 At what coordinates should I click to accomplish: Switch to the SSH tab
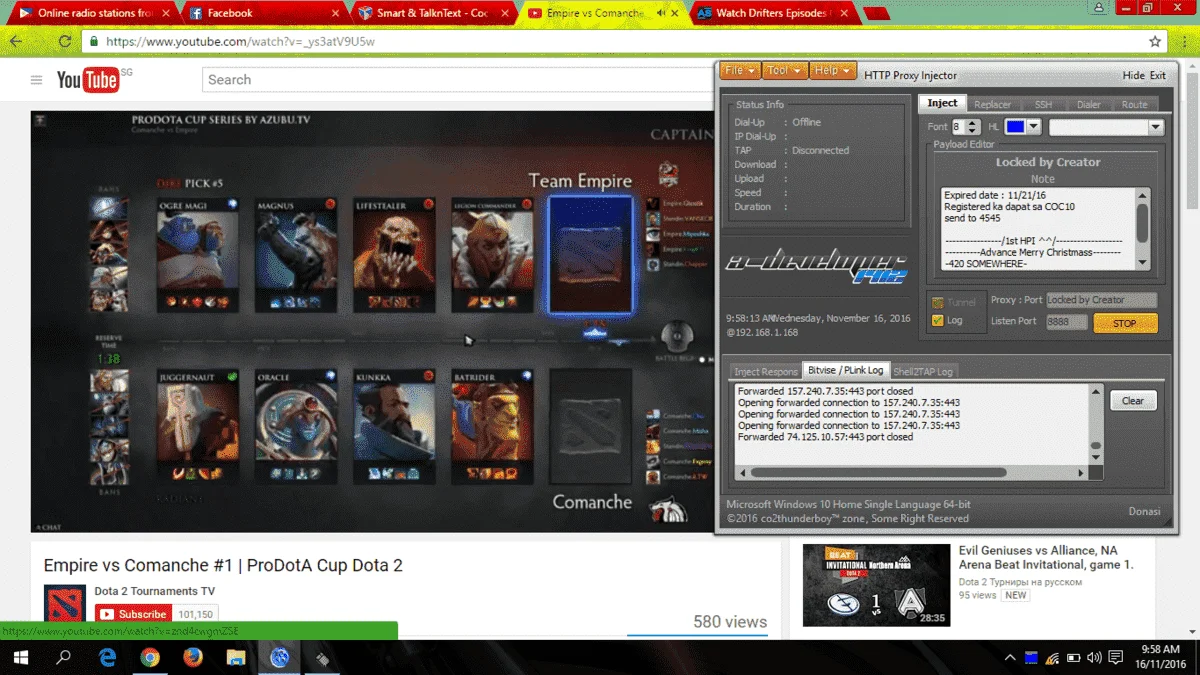point(1043,104)
